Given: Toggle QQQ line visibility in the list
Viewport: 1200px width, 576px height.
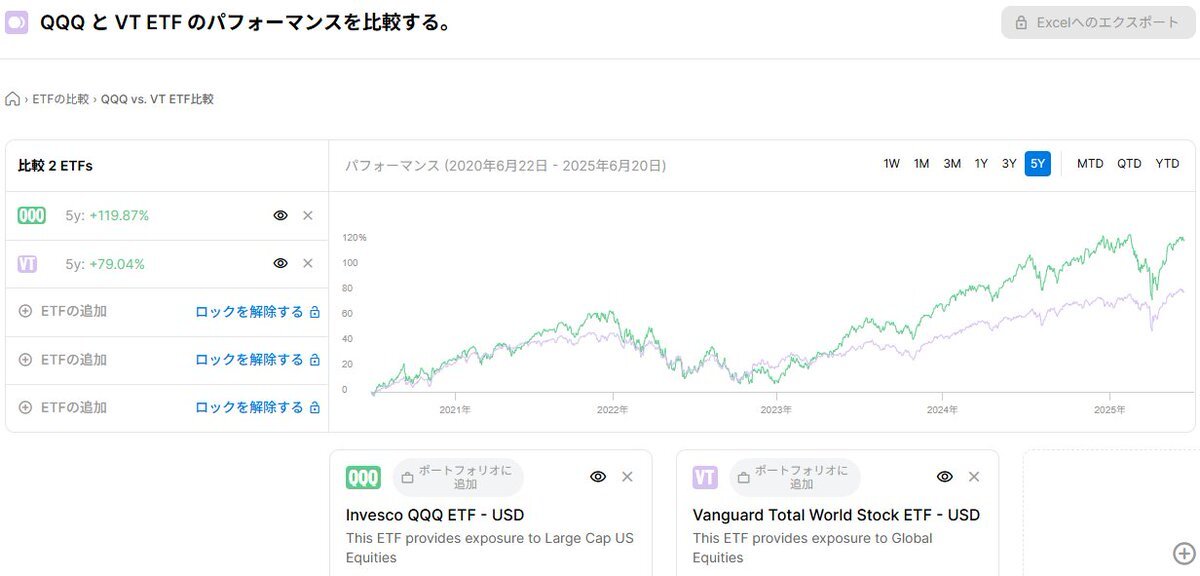Looking at the screenshot, I should pyautogui.click(x=281, y=215).
